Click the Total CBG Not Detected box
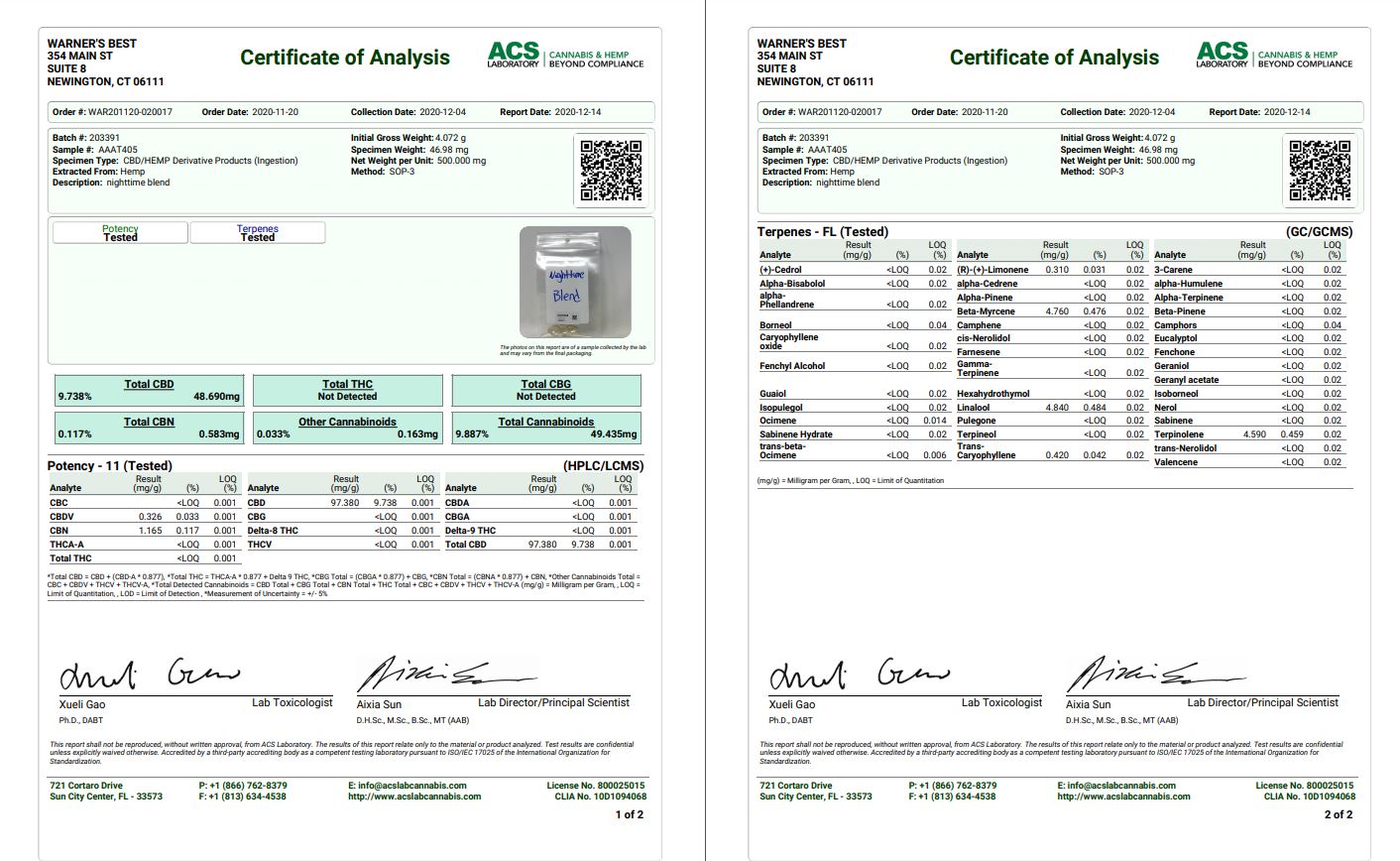This screenshot has width=1400, height=861. pos(546,390)
